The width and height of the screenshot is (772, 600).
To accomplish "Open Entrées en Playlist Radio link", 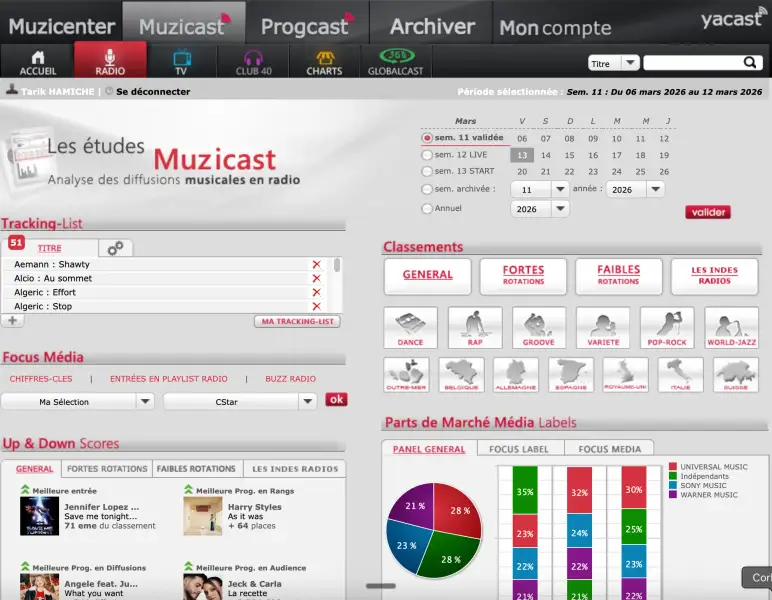I will pyautogui.click(x=168, y=379).
